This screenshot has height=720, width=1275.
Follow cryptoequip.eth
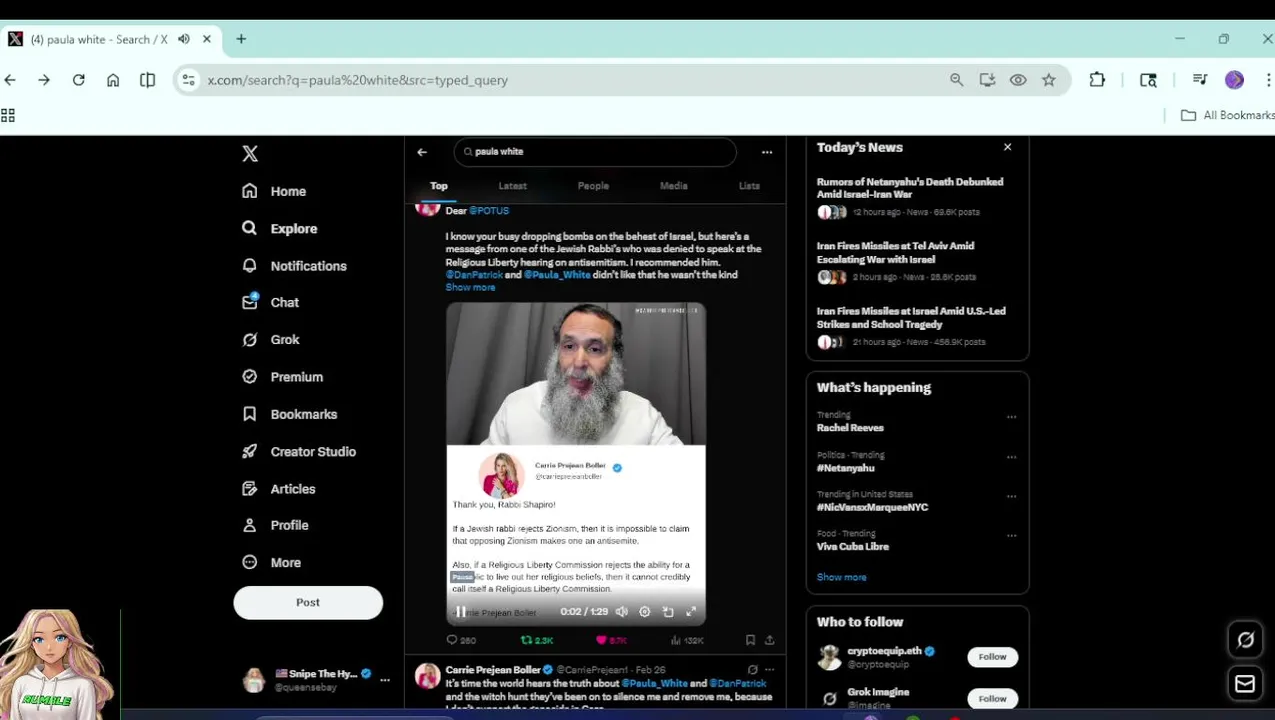point(992,657)
